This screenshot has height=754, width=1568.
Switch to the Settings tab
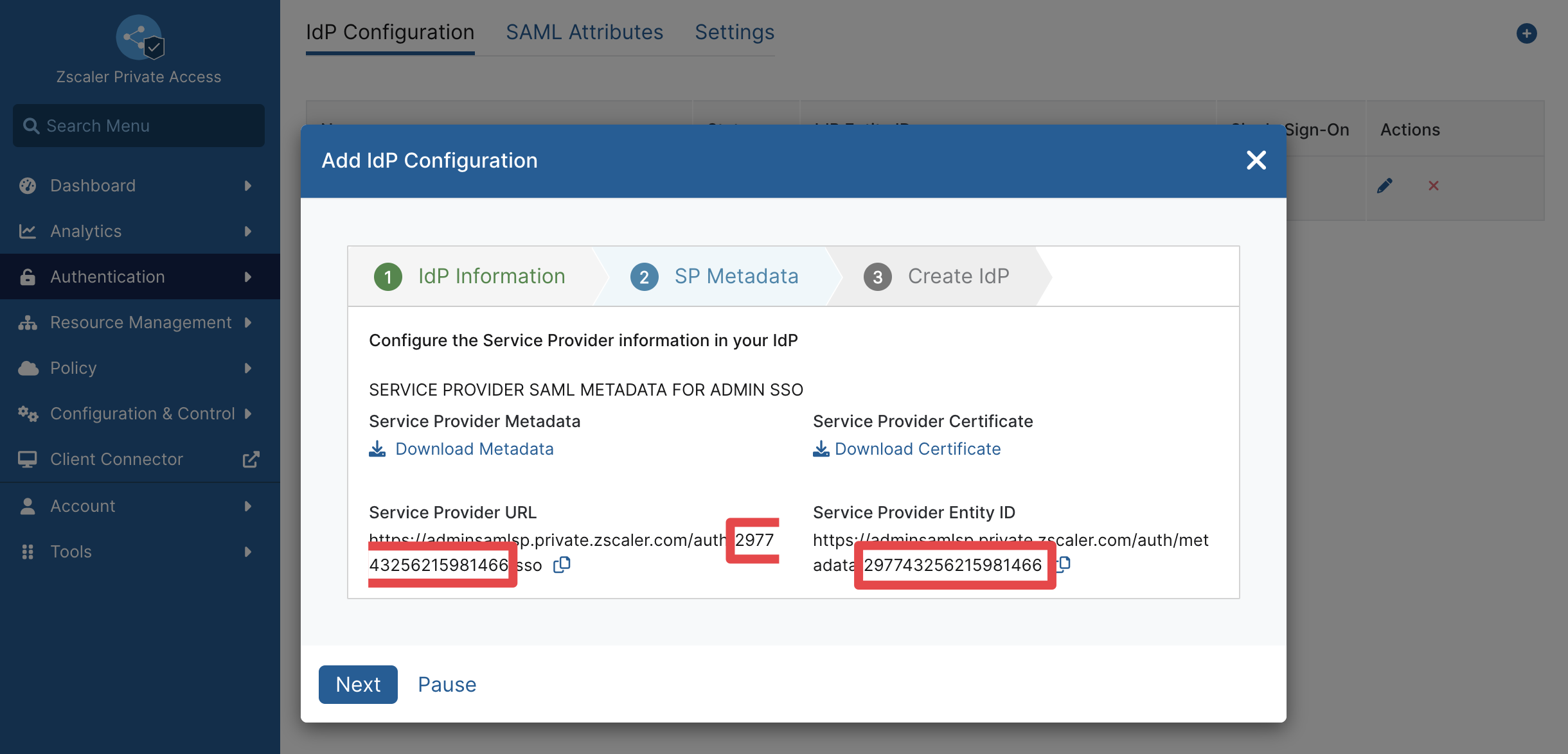(735, 32)
